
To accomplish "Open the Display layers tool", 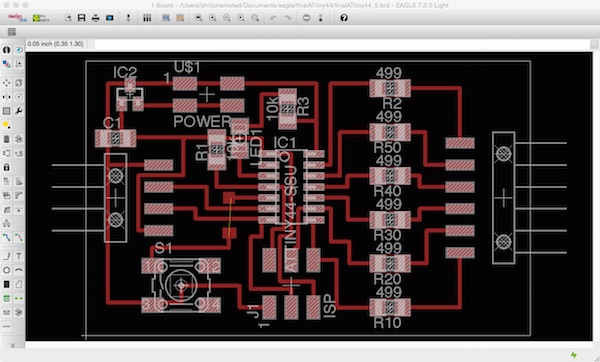I will coord(7,64).
